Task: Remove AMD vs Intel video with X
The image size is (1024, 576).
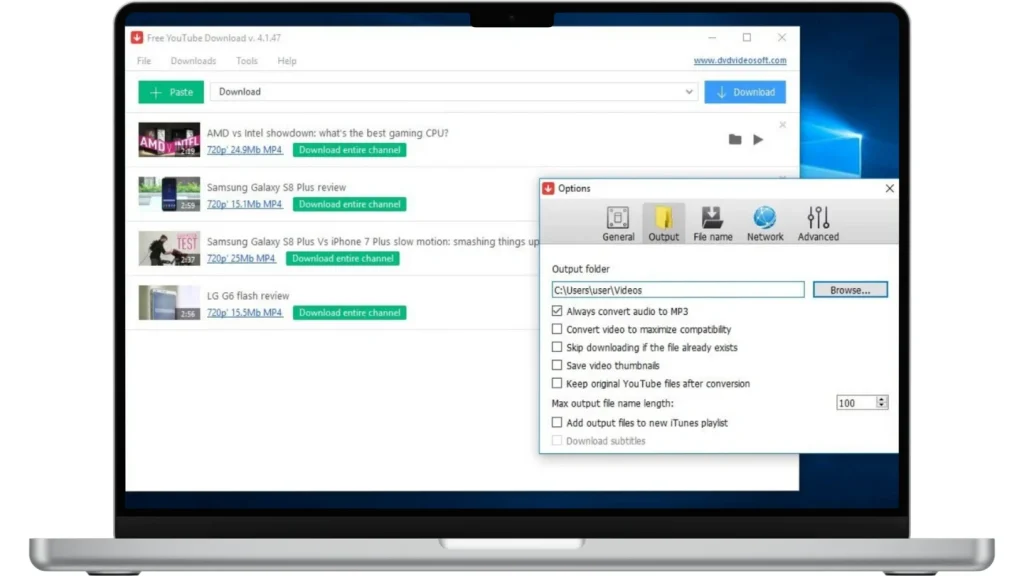Action: tap(782, 125)
